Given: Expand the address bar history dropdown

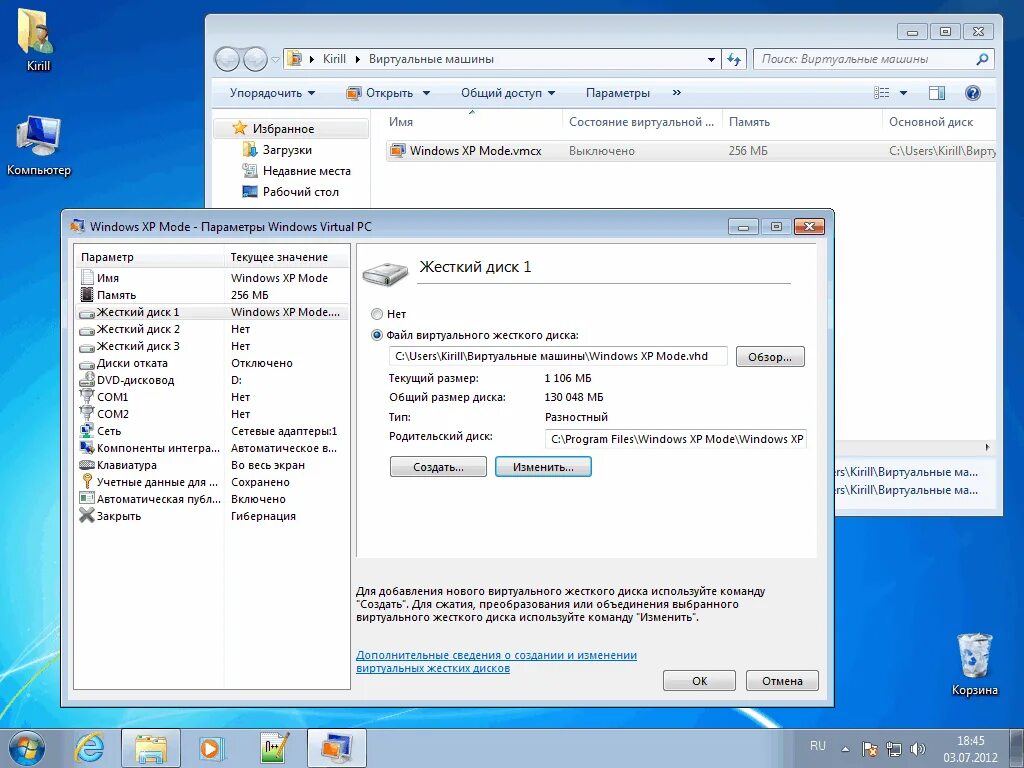Looking at the screenshot, I should pyautogui.click(x=711, y=59).
